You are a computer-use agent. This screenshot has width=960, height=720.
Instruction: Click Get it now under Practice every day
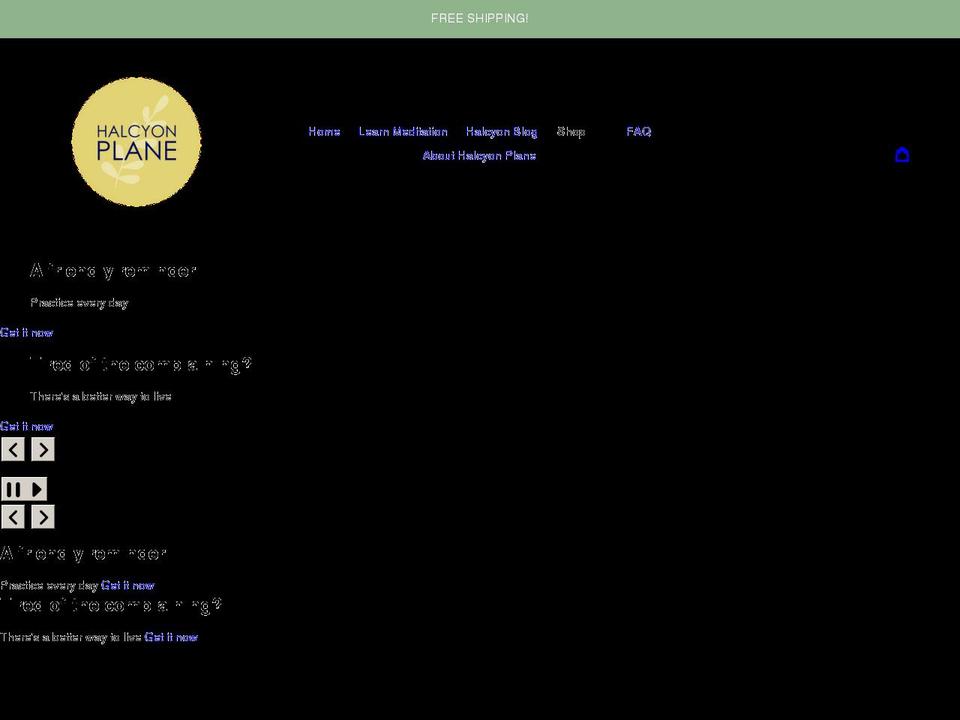point(26,332)
